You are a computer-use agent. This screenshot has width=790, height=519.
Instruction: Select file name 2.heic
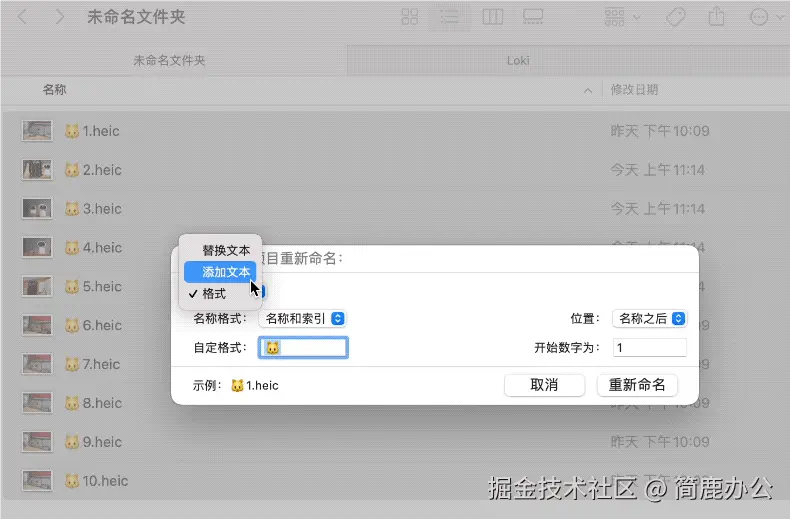coord(93,170)
